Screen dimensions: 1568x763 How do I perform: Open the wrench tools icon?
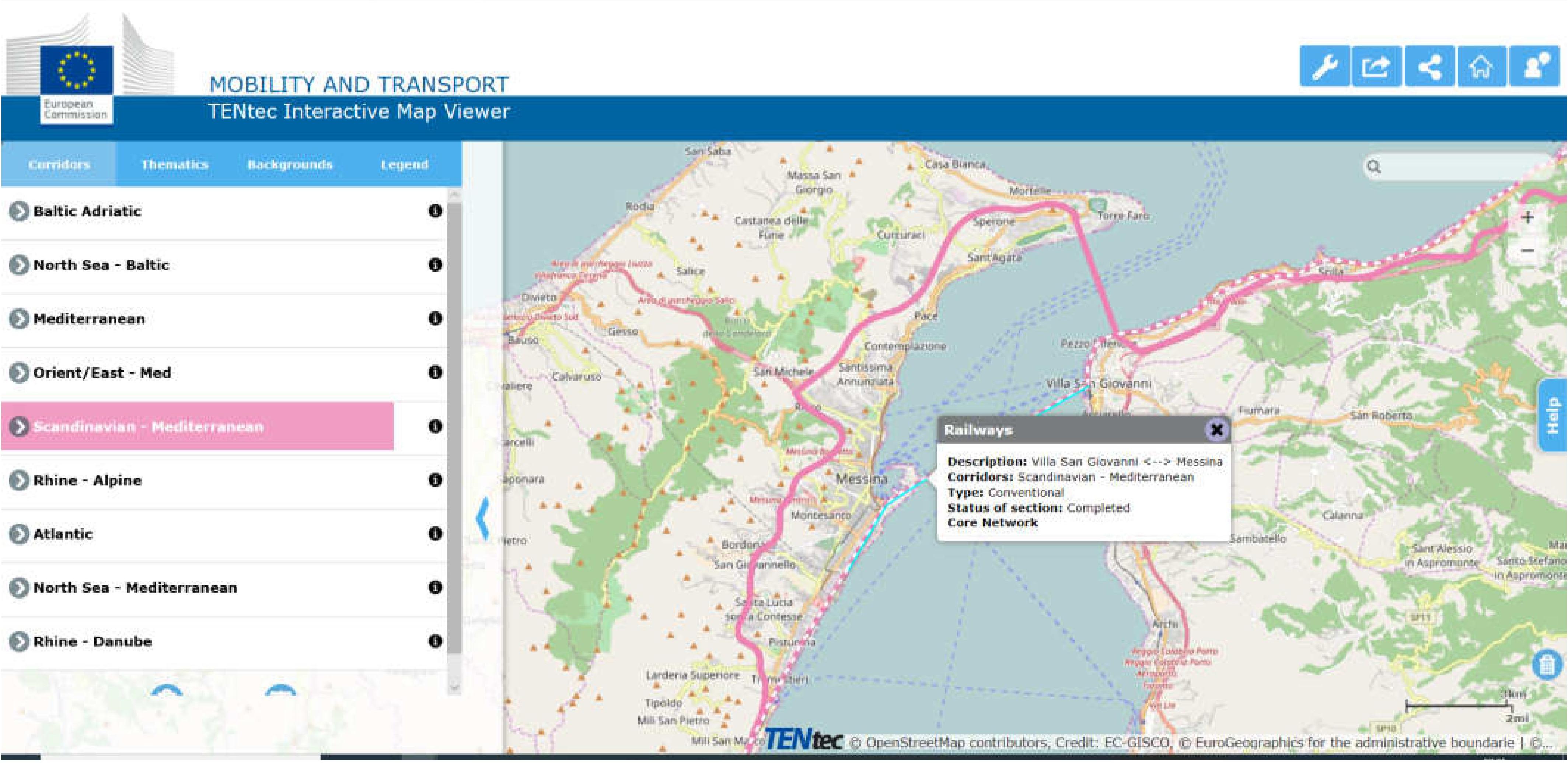point(1324,66)
